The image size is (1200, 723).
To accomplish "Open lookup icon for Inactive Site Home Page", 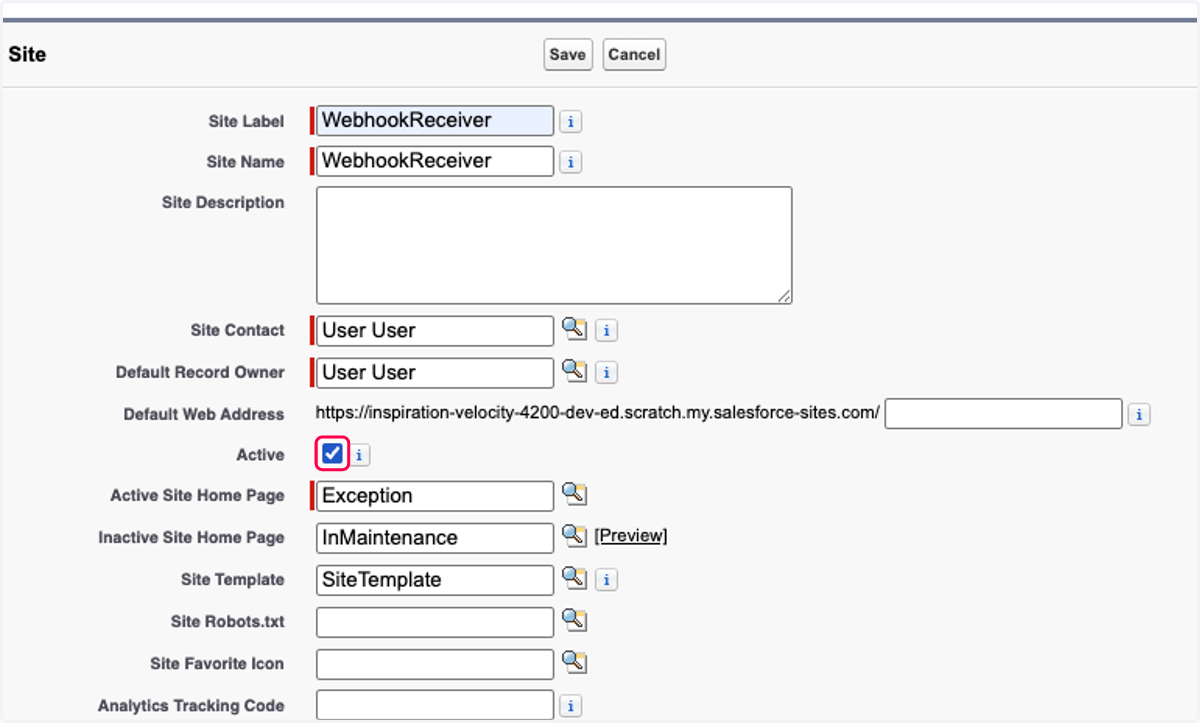I will 574,537.
